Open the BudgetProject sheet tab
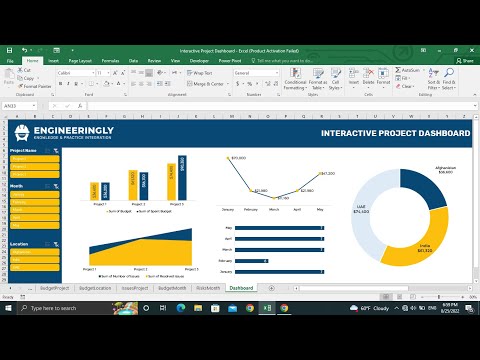Screen dimensions: 480x360 pyautogui.click(x=54, y=288)
